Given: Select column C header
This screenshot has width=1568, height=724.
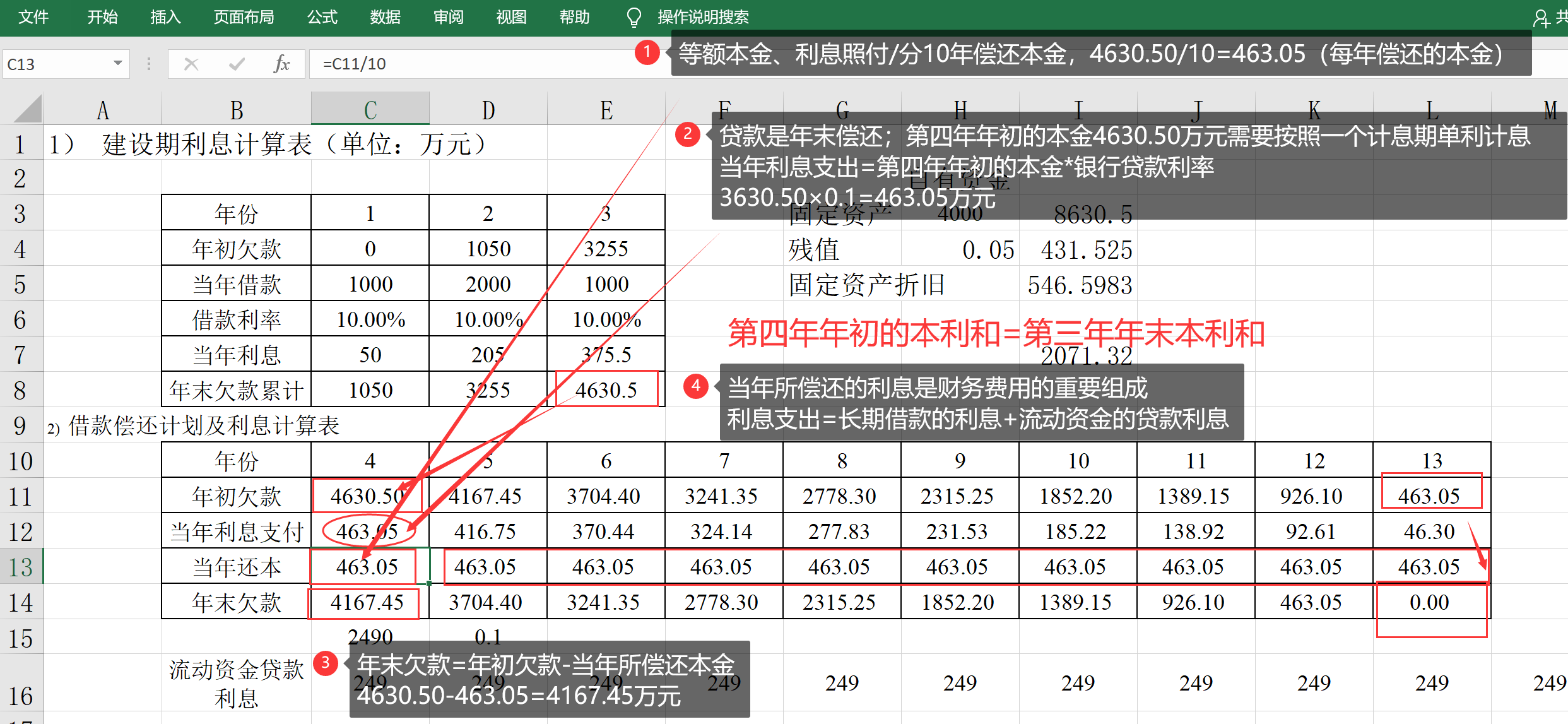Looking at the screenshot, I should tap(370, 110).
